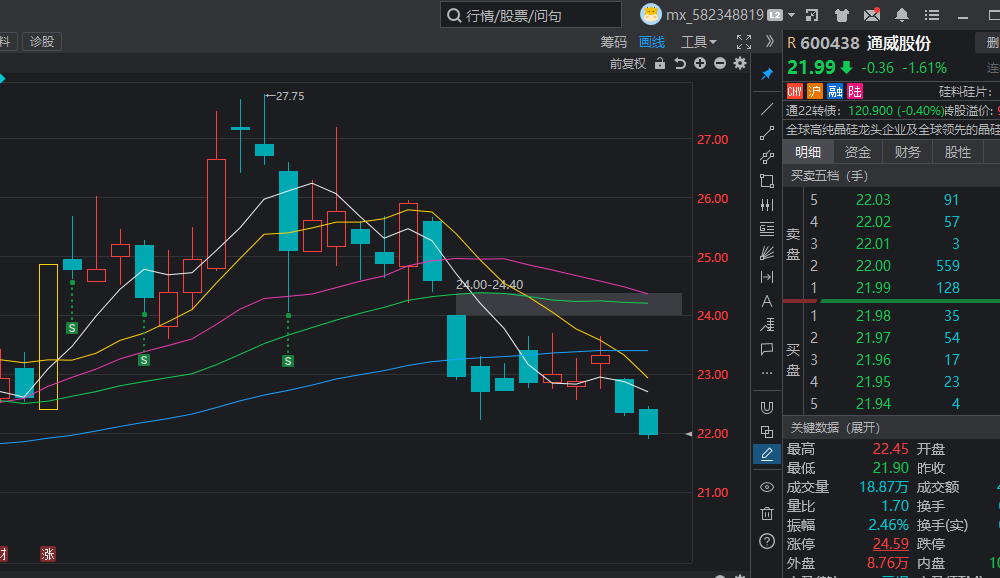The width and height of the screenshot is (1000, 578).
Task: Click the pop-out window icon
Action: 812,15
